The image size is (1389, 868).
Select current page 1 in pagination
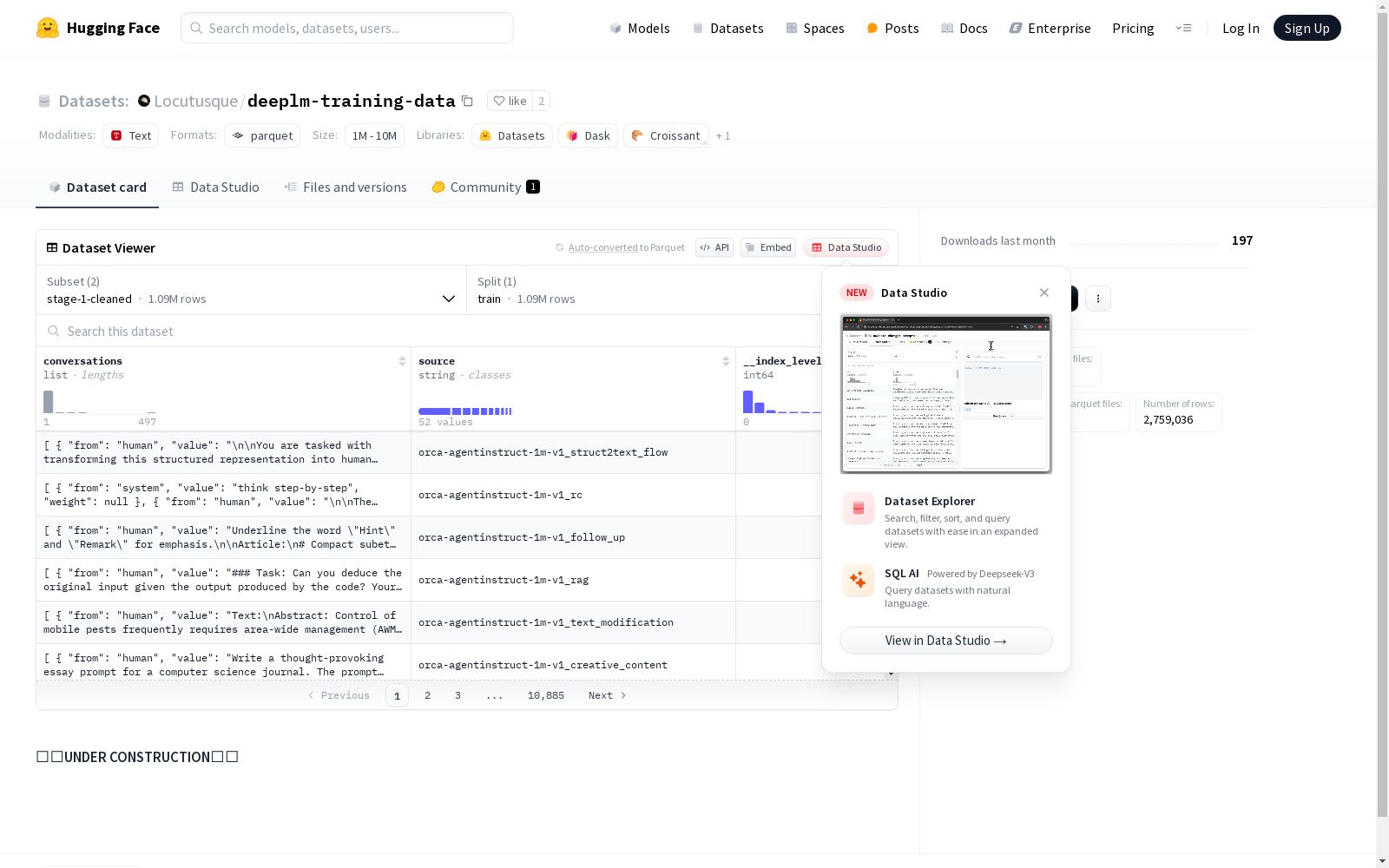pyautogui.click(x=397, y=695)
